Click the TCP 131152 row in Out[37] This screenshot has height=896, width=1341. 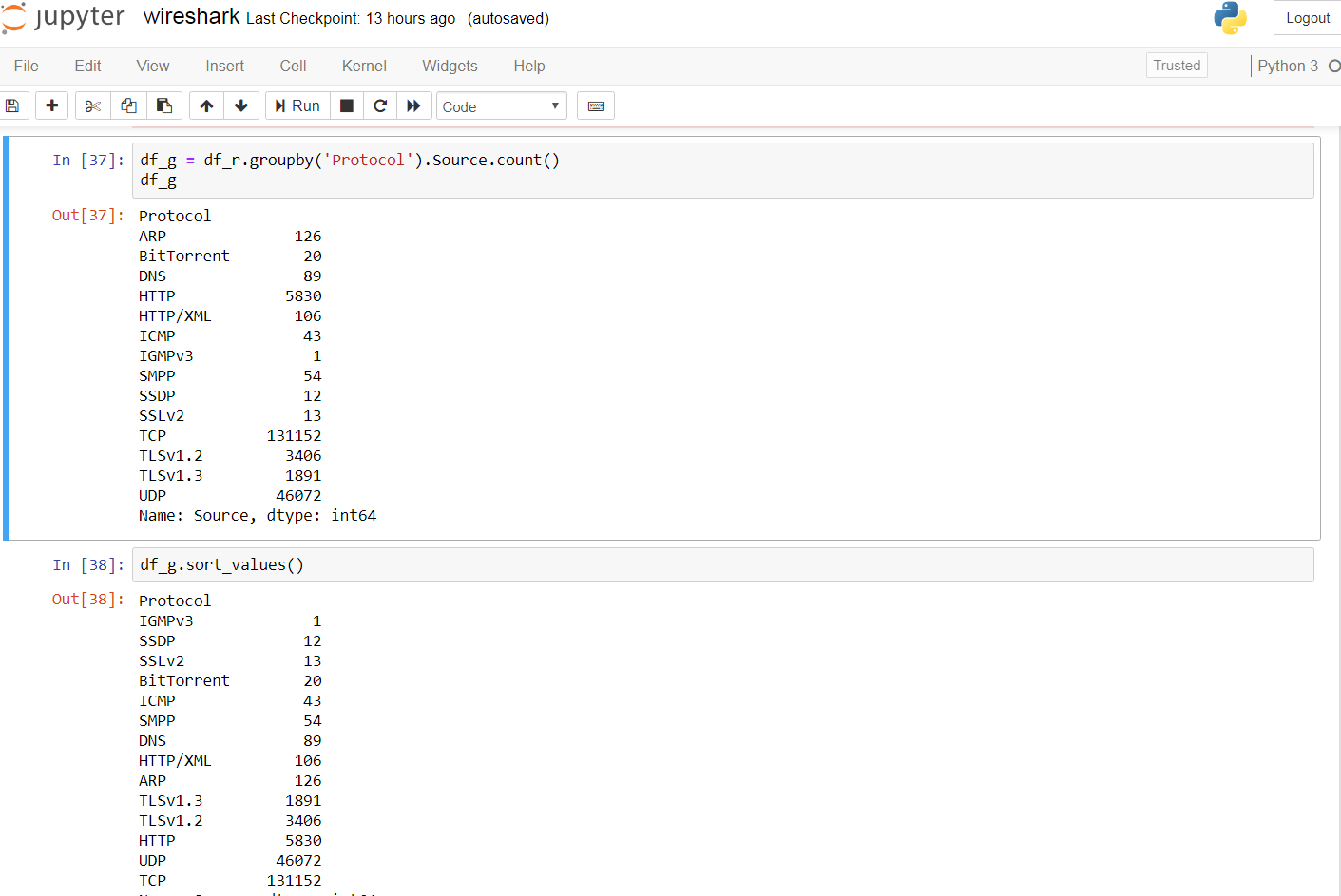click(x=230, y=435)
